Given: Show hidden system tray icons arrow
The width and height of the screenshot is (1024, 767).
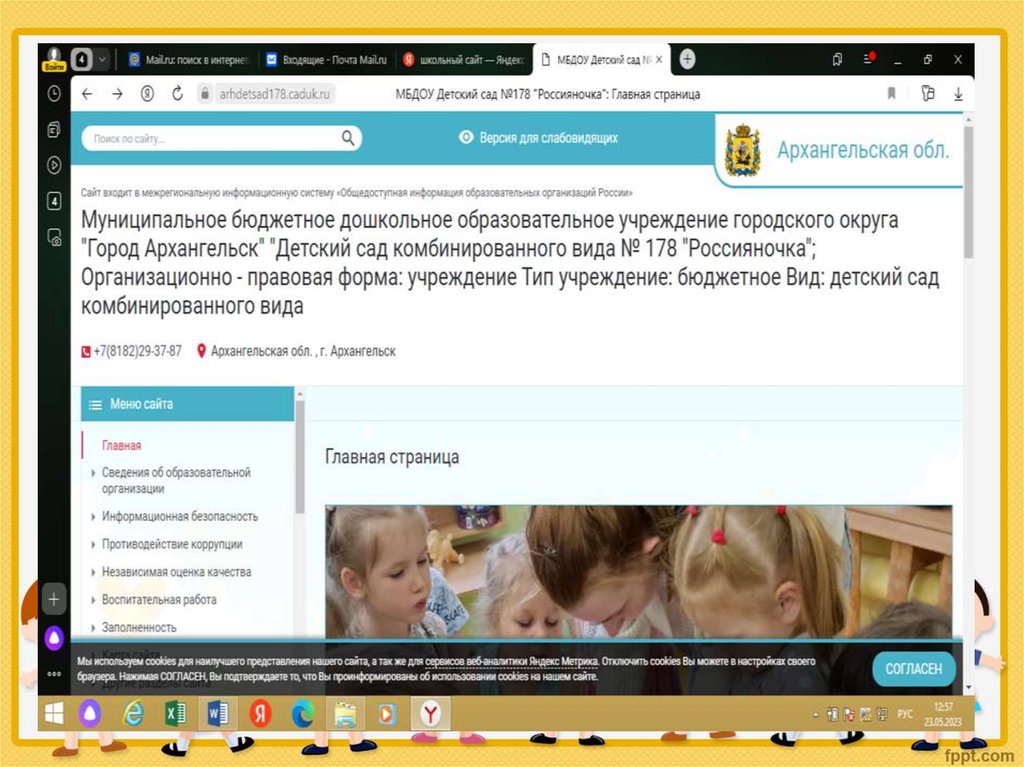Looking at the screenshot, I should coord(816,715).
